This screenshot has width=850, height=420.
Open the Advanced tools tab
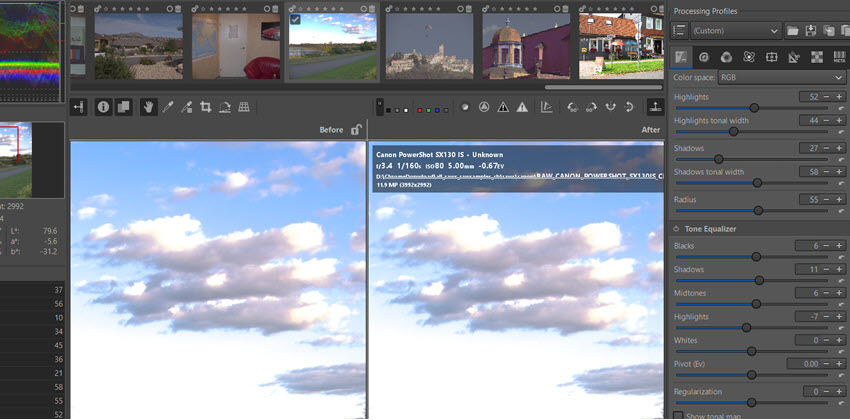(x=749, y=57)
